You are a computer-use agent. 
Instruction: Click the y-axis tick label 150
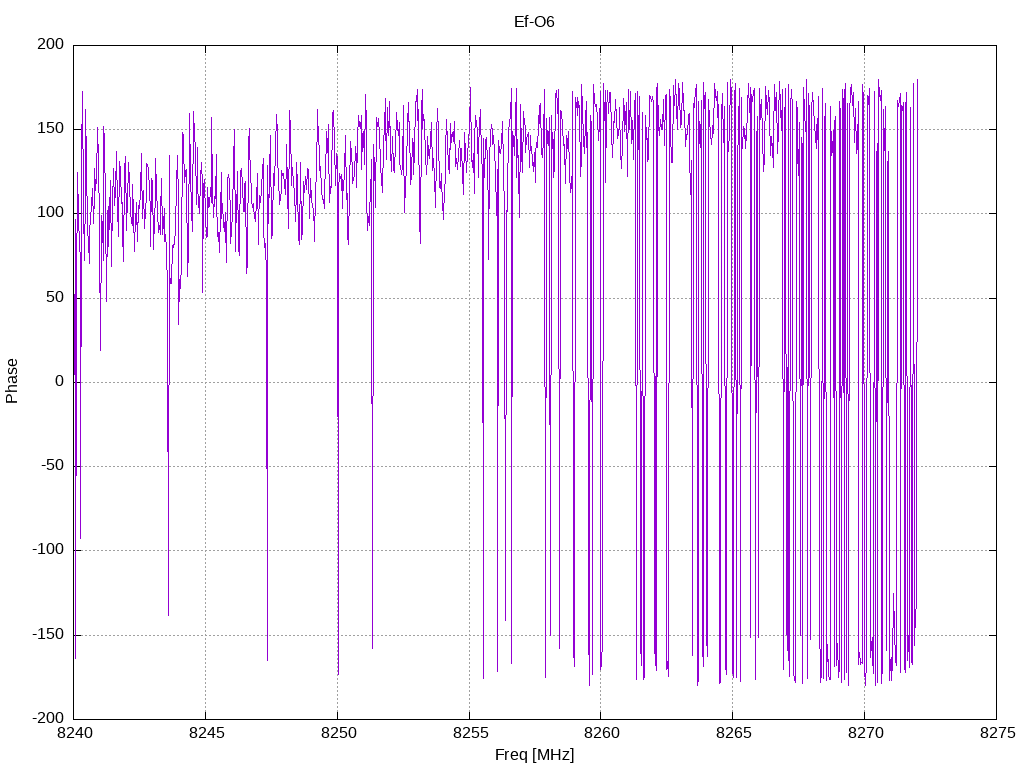(51, 129)
